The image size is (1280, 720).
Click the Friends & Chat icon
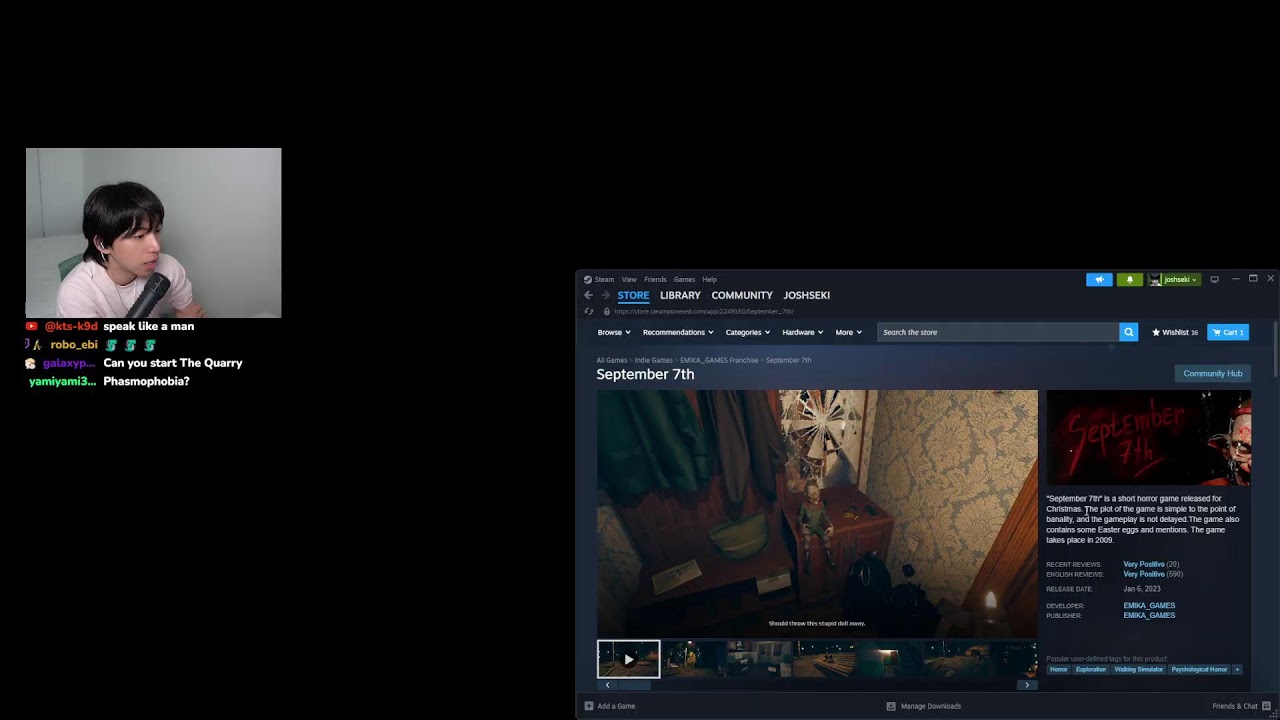tap(1267, 706)
